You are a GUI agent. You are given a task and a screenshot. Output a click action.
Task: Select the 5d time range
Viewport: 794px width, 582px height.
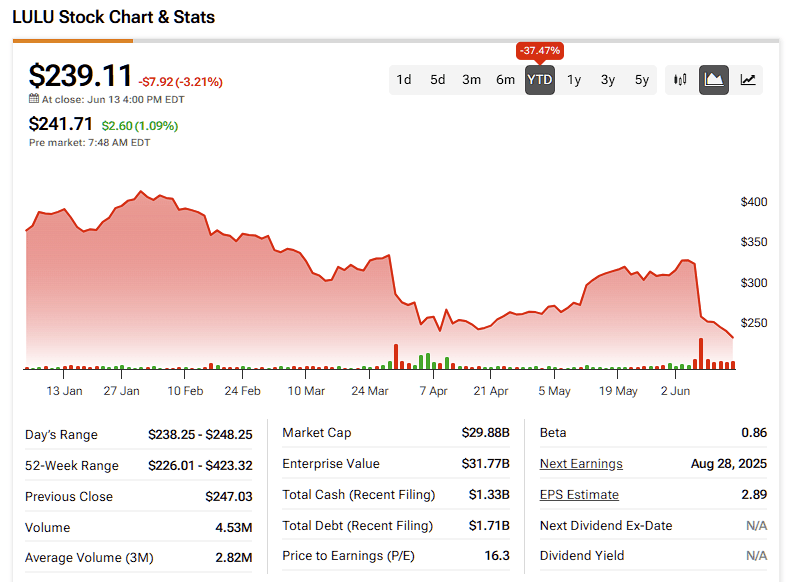pos(438,80)
